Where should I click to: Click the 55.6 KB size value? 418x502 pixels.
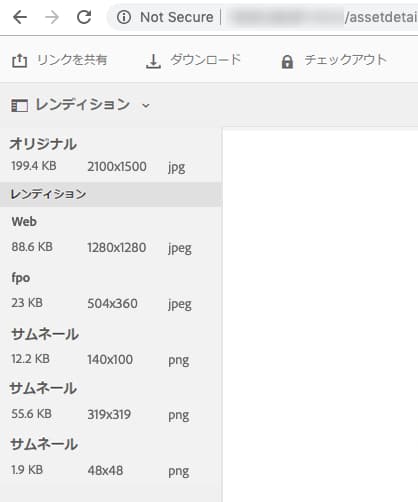tap(31, 414)
